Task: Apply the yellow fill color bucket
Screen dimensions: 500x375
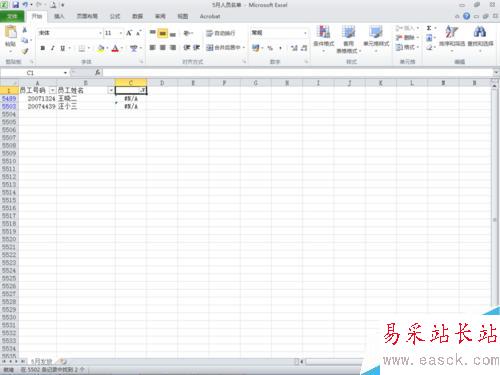Action: (101, 49)
